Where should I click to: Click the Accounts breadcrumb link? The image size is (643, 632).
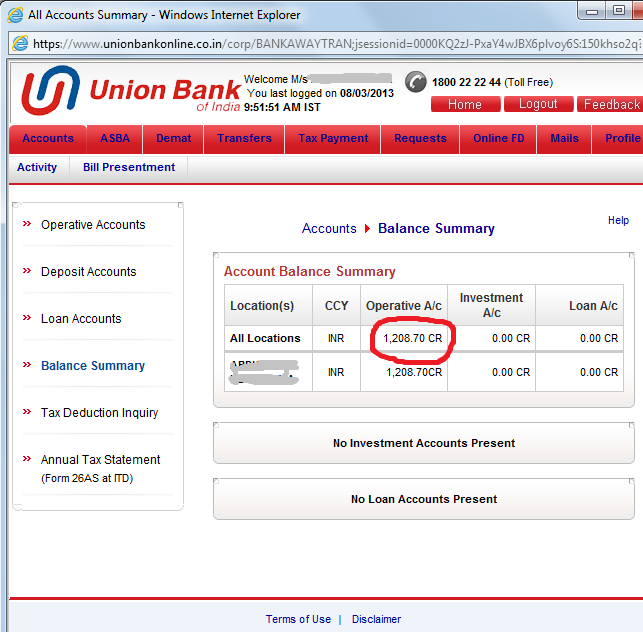pyautogui.click(x=329, y=228)
